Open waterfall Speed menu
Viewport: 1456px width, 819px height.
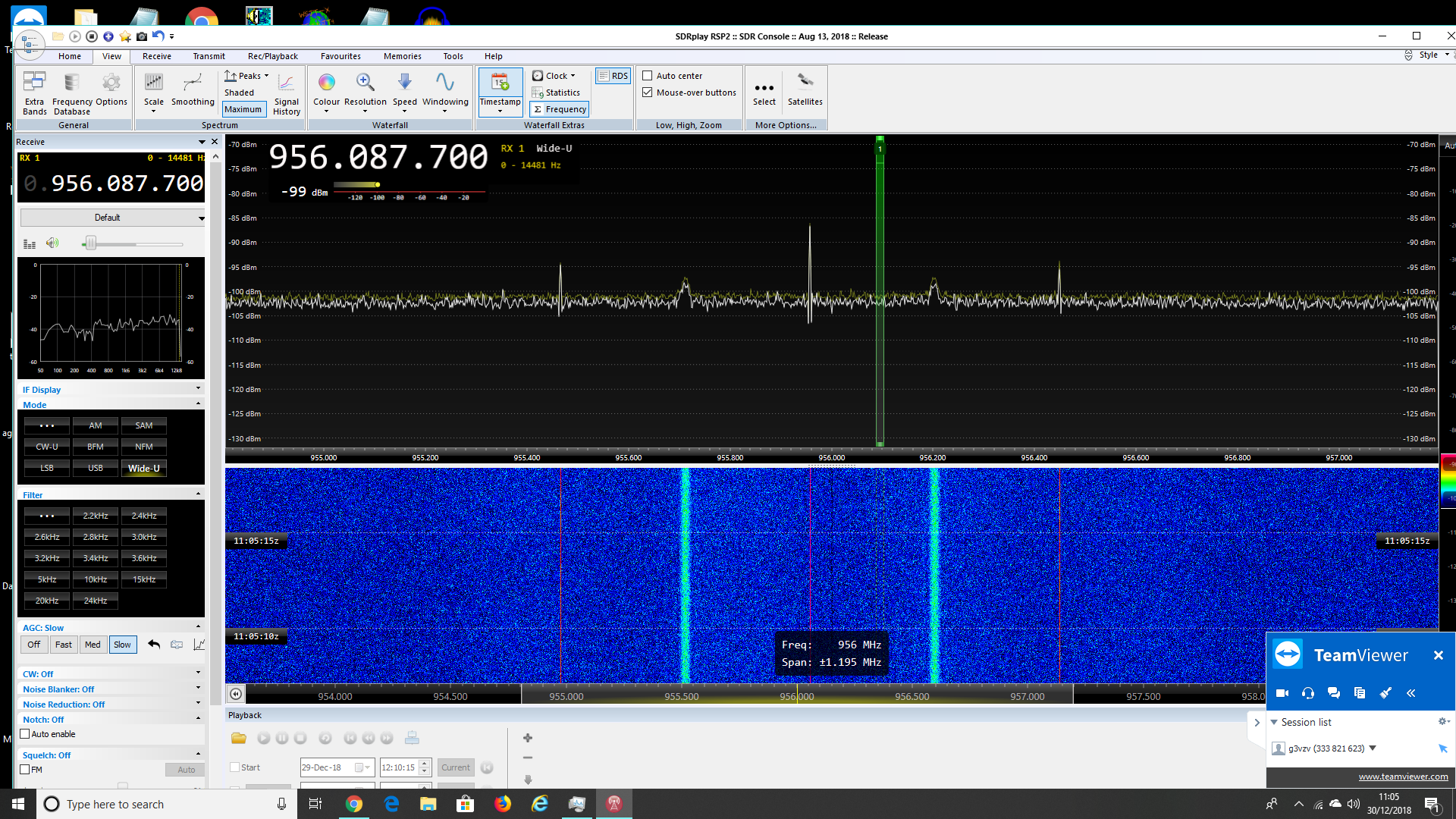(405, 93)
